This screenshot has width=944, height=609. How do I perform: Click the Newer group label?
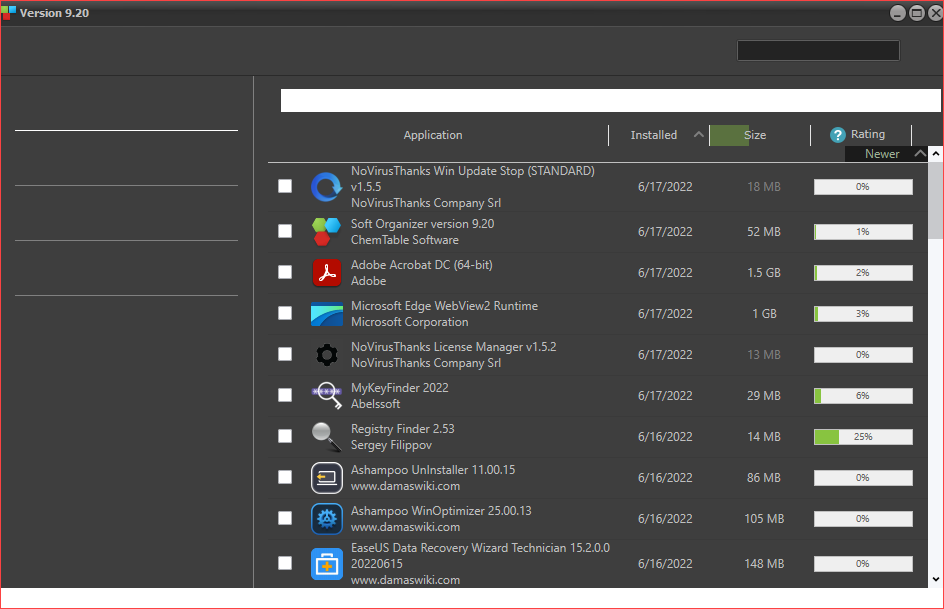pos(882,153)
